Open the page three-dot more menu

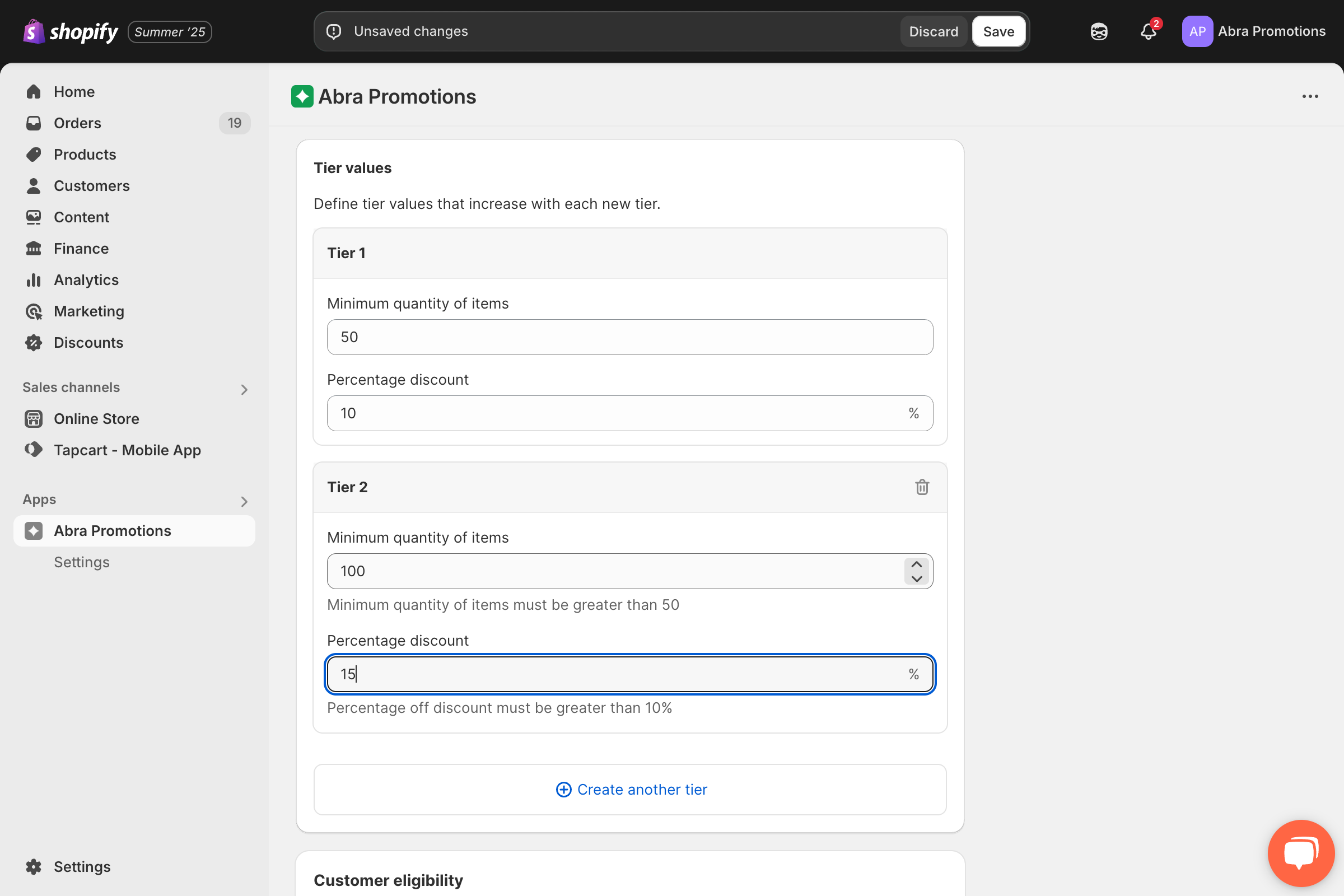pyautogui.click(x=1310, y=96)
